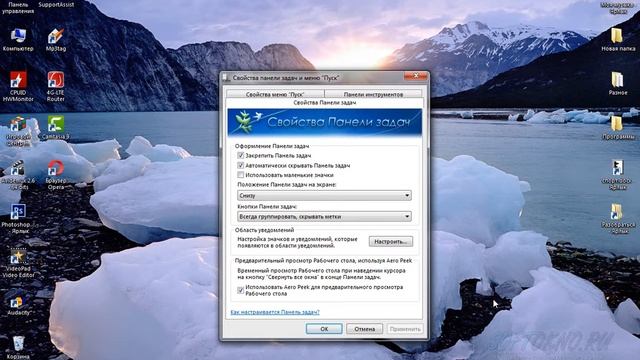The height and width of the screenshot is (360, 640).
Task: Click the Применить button
Action: 405,329
